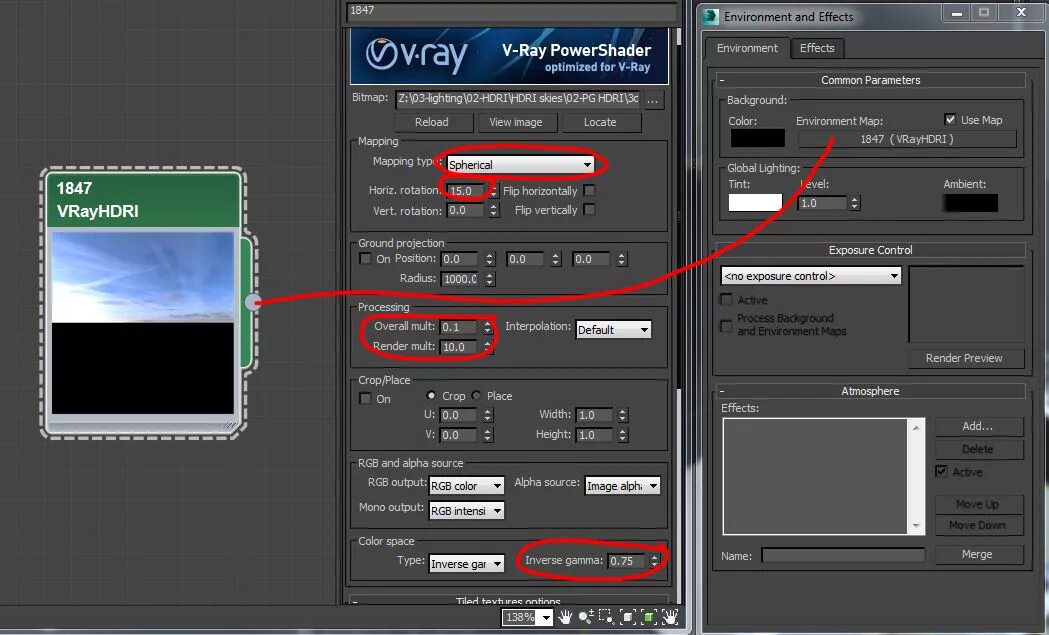Image resolution: width=1049 pixels, height=635 pixels.
Task: Select the Pan tool hand icon
Action: click(565, 617)
